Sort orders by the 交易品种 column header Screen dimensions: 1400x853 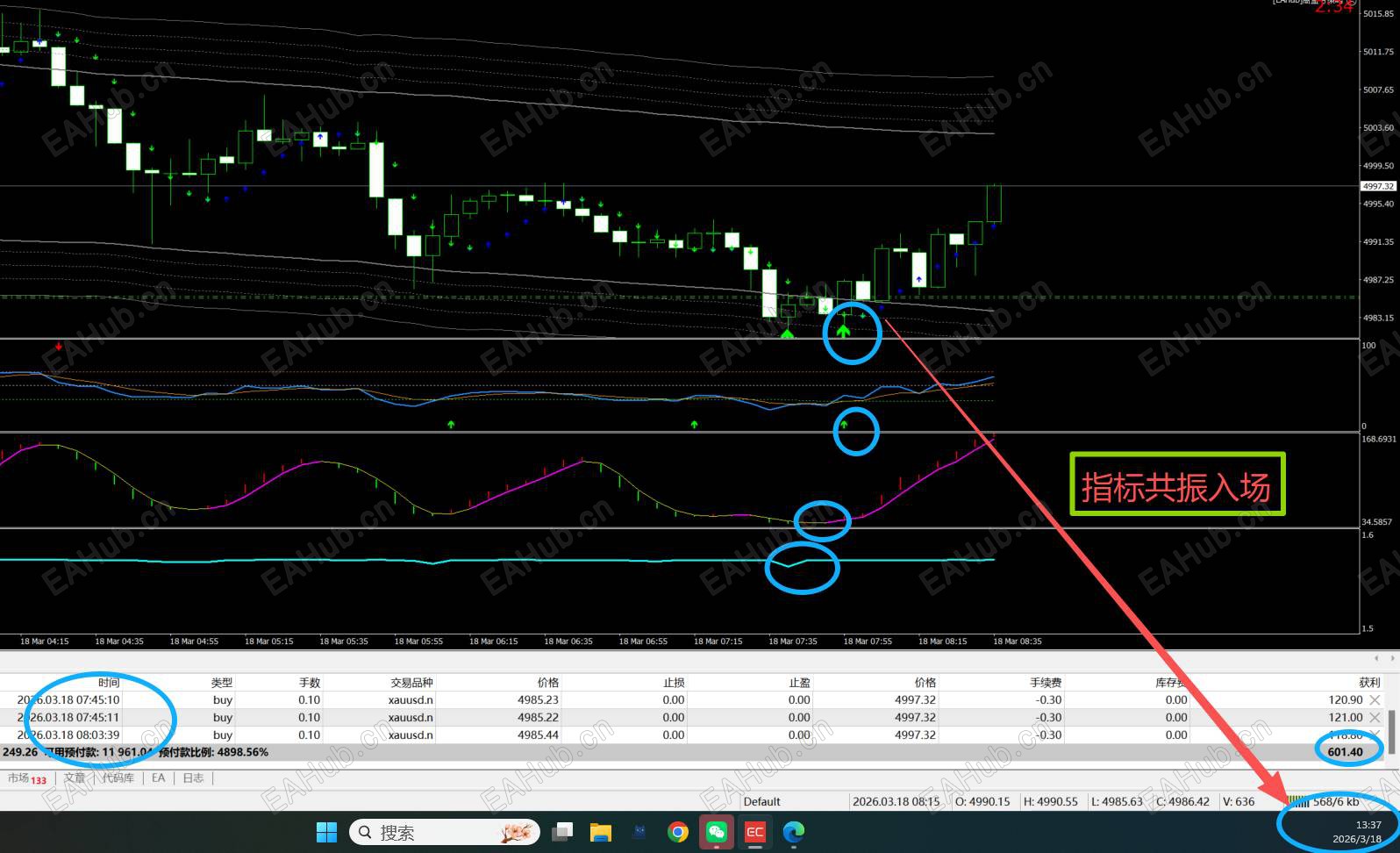click(x=411, y=682)
